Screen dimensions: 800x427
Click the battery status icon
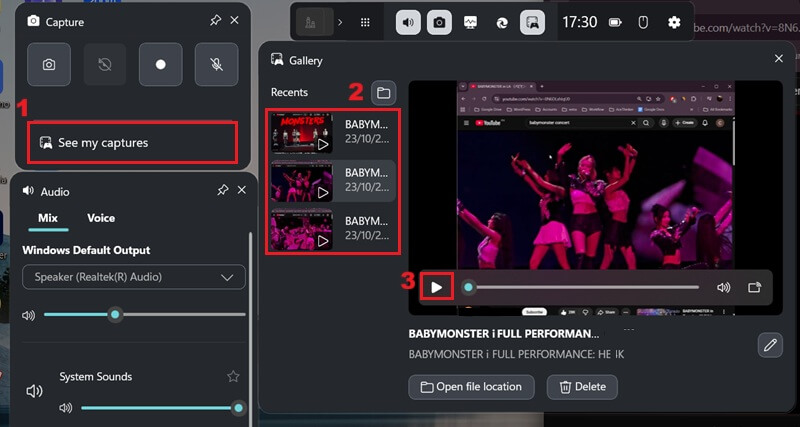[x=616, y=22]
